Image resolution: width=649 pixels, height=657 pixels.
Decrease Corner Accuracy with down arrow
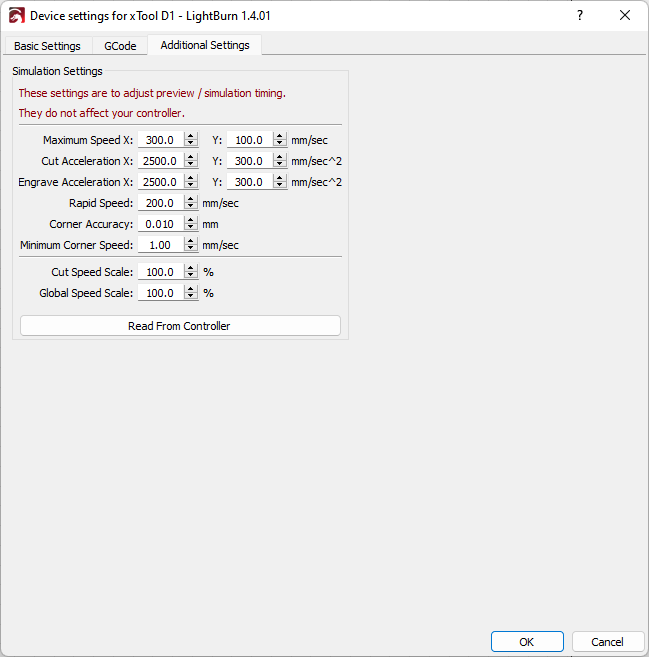[191, 228]
